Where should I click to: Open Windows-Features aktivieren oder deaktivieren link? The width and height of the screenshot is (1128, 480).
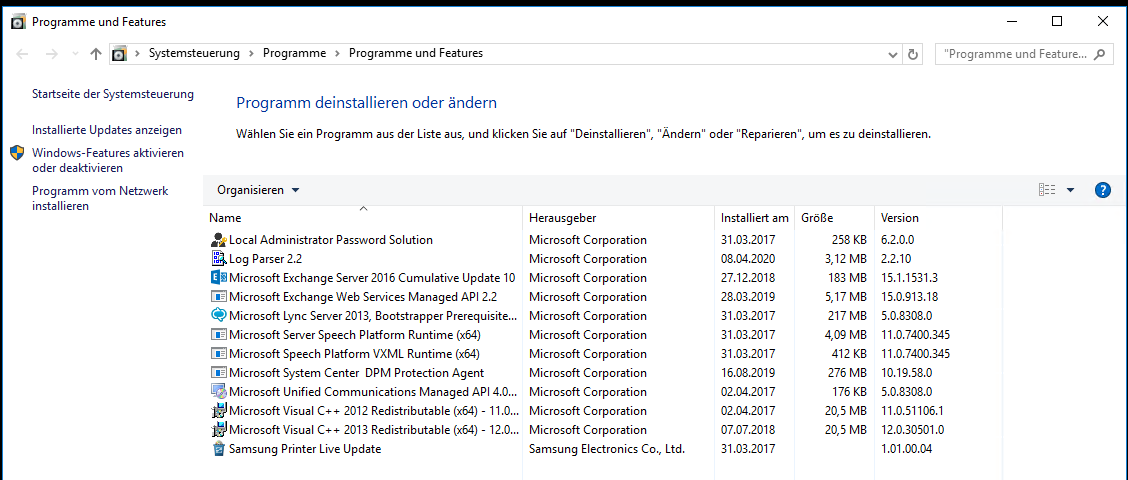[108, 160]
